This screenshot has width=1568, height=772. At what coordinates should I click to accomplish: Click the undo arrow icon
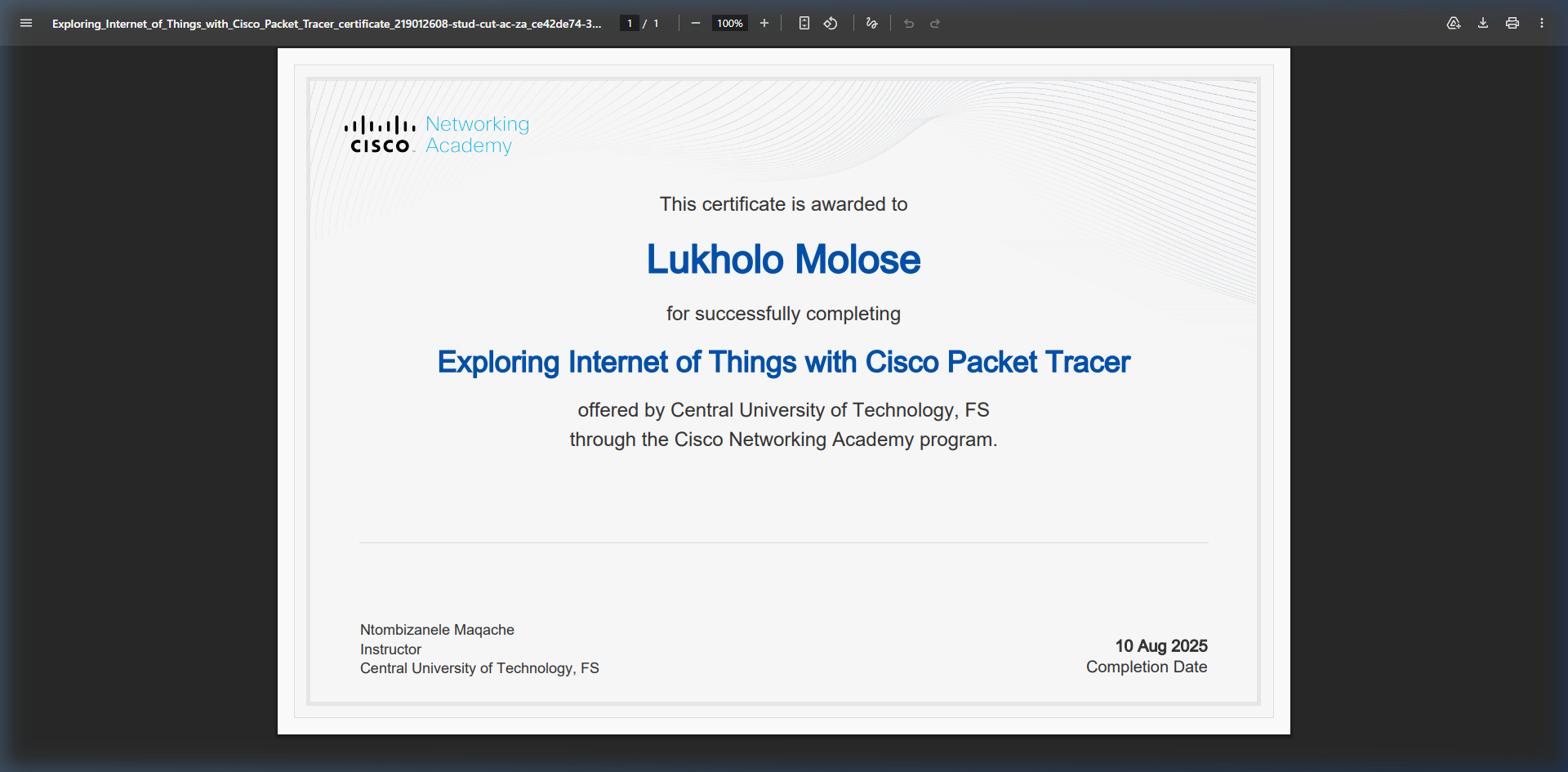[909, 23]
